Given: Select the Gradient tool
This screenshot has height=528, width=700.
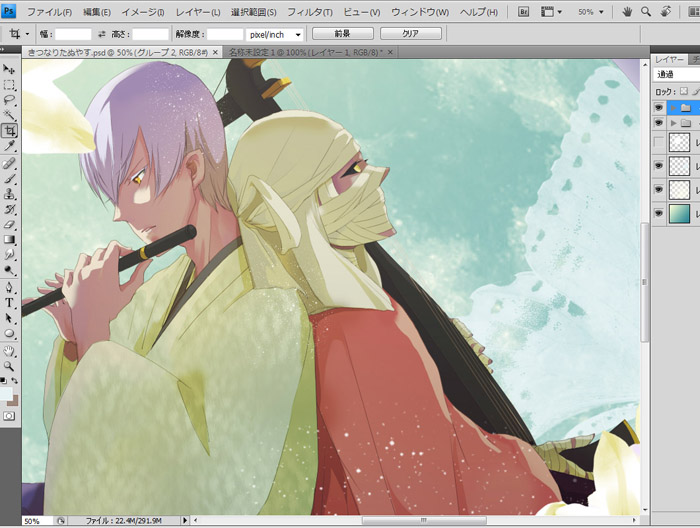Looking at the screenshot, I should [x=8, y=239].
